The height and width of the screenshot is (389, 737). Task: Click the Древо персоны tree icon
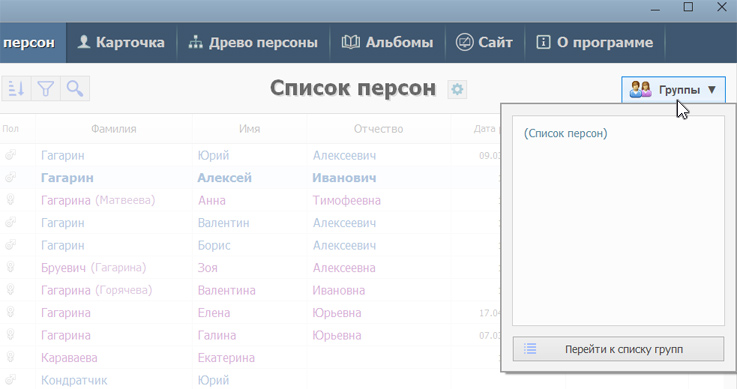tap(196, 42)
